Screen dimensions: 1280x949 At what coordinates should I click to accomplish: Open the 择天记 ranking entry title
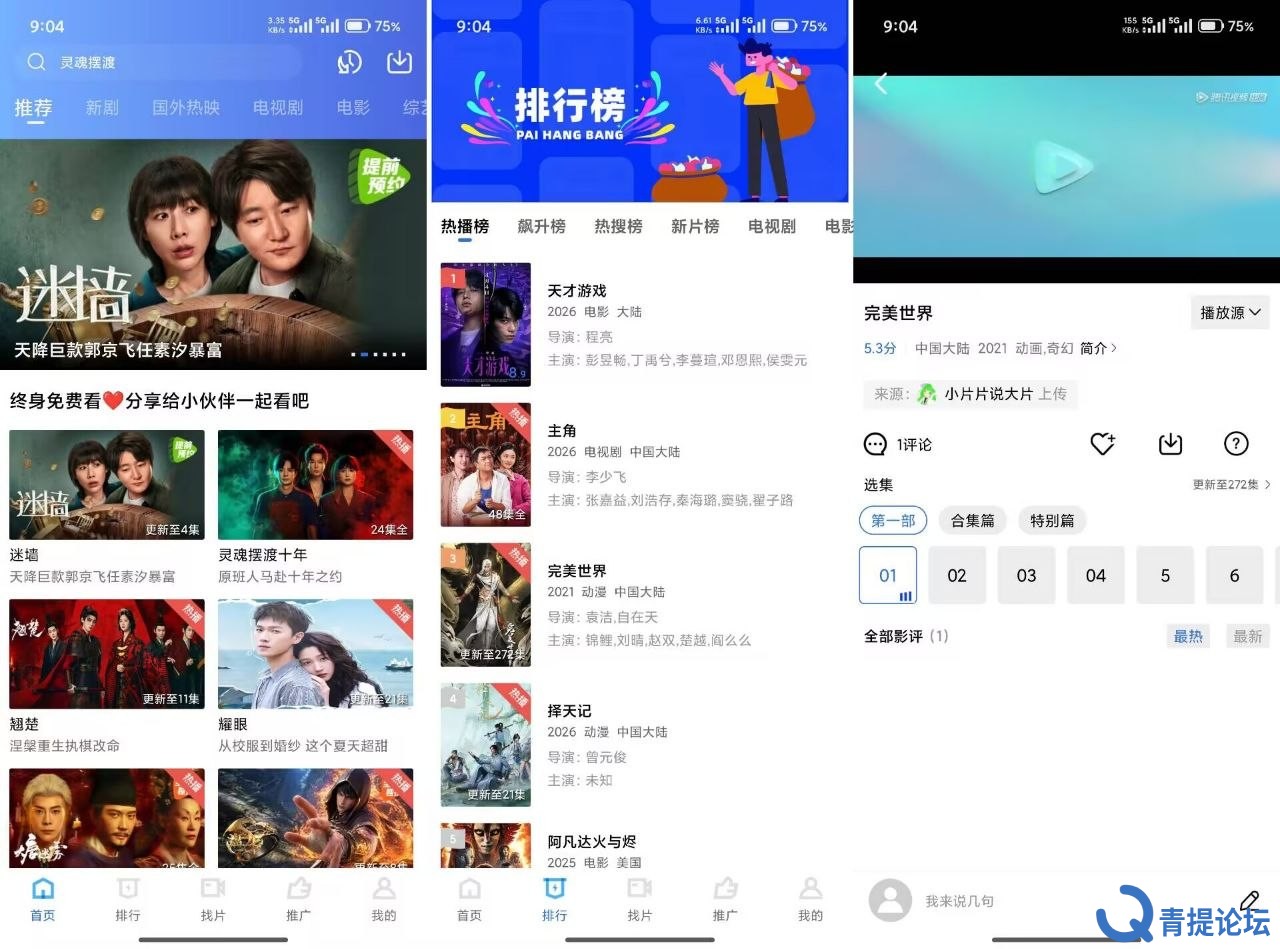(569, 711)
